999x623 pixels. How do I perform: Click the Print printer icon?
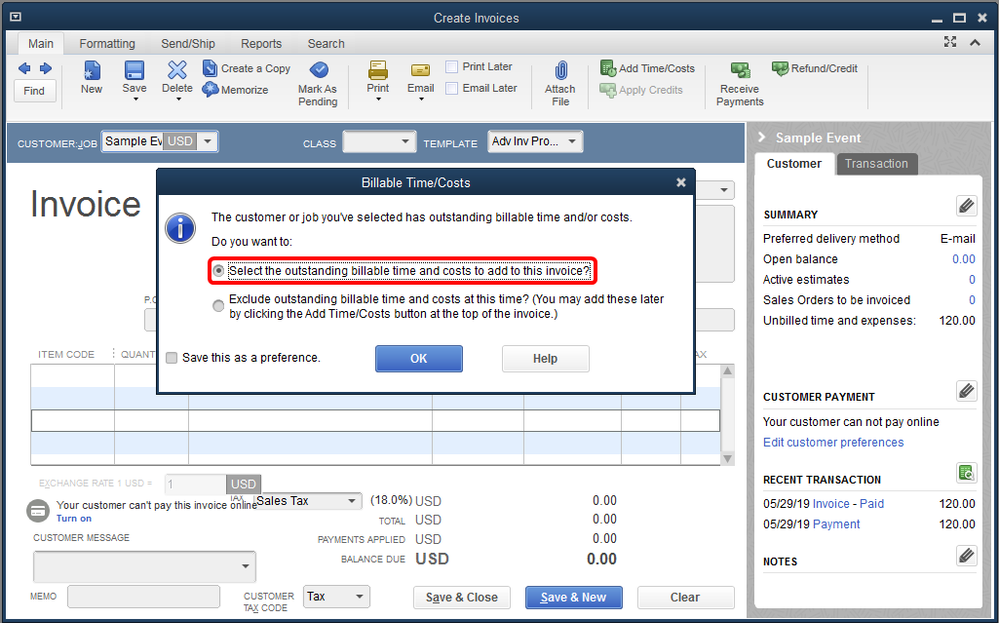point(378,70)
